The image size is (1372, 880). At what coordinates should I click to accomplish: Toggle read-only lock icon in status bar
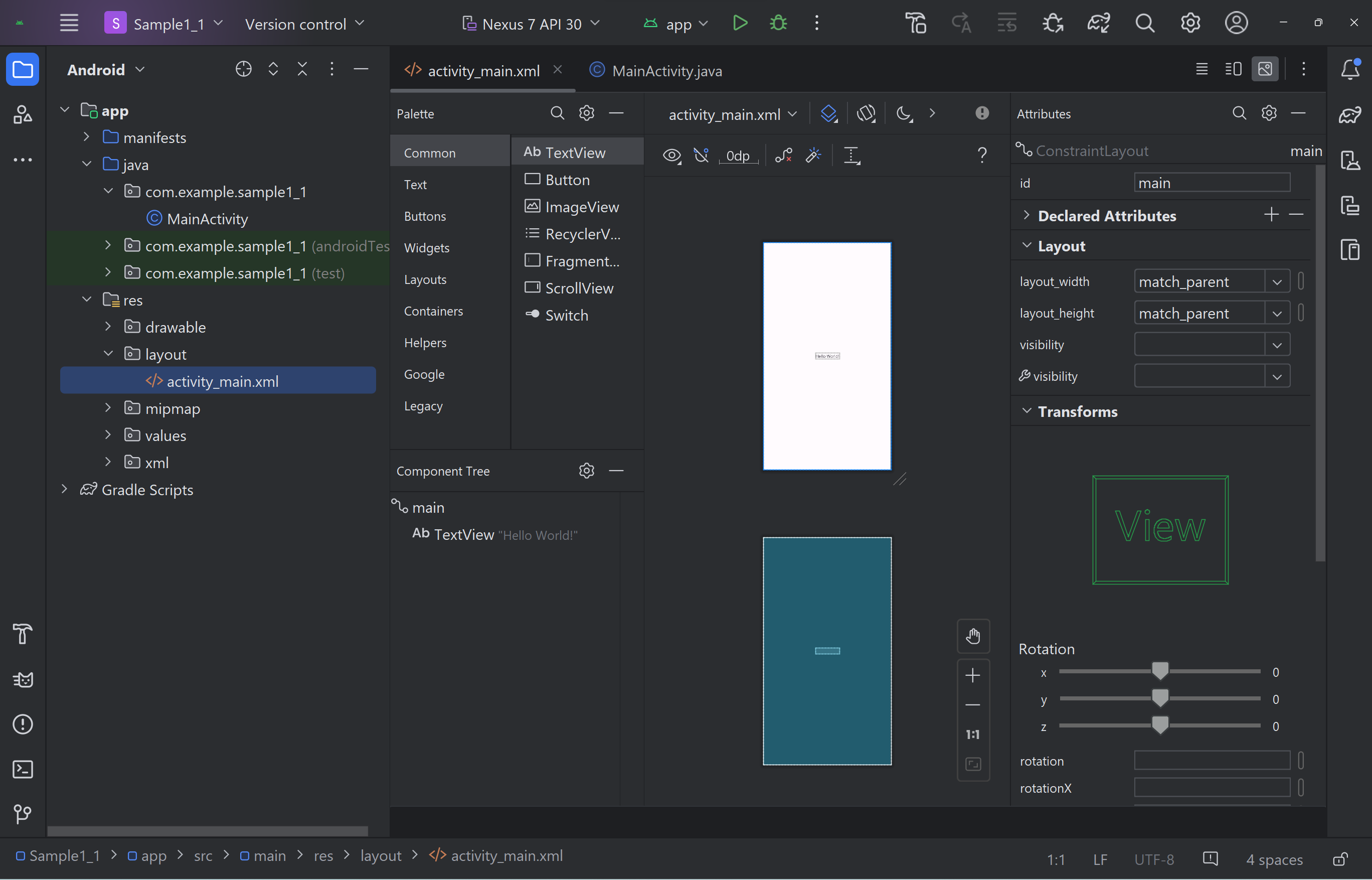pos(1340,859)
